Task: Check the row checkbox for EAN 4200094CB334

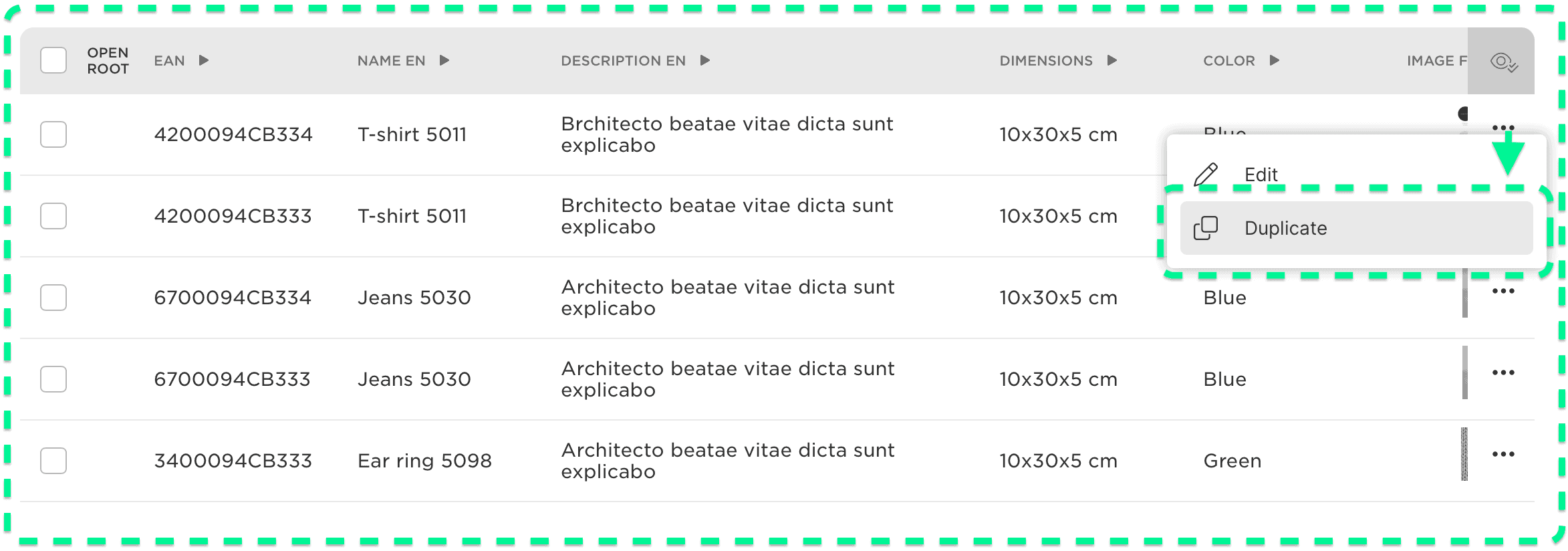Action: pos(53,134)
